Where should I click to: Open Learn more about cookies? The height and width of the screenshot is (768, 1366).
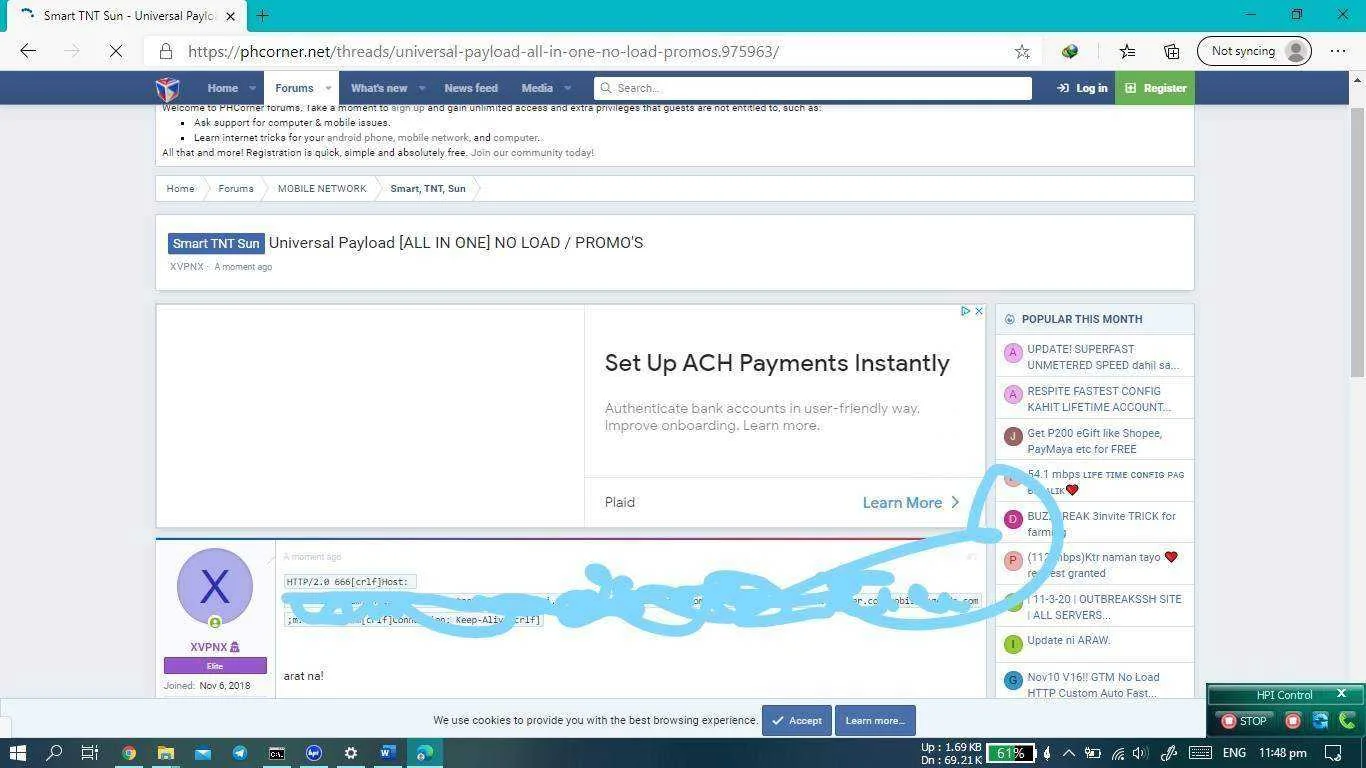[875, 720]
